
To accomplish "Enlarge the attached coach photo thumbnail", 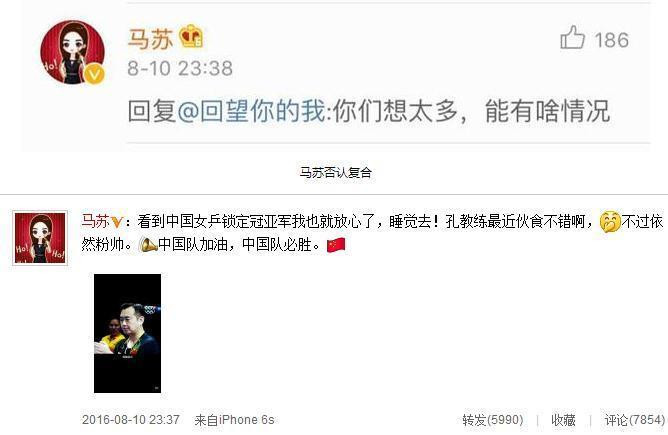I will click(x=127, y=333).
